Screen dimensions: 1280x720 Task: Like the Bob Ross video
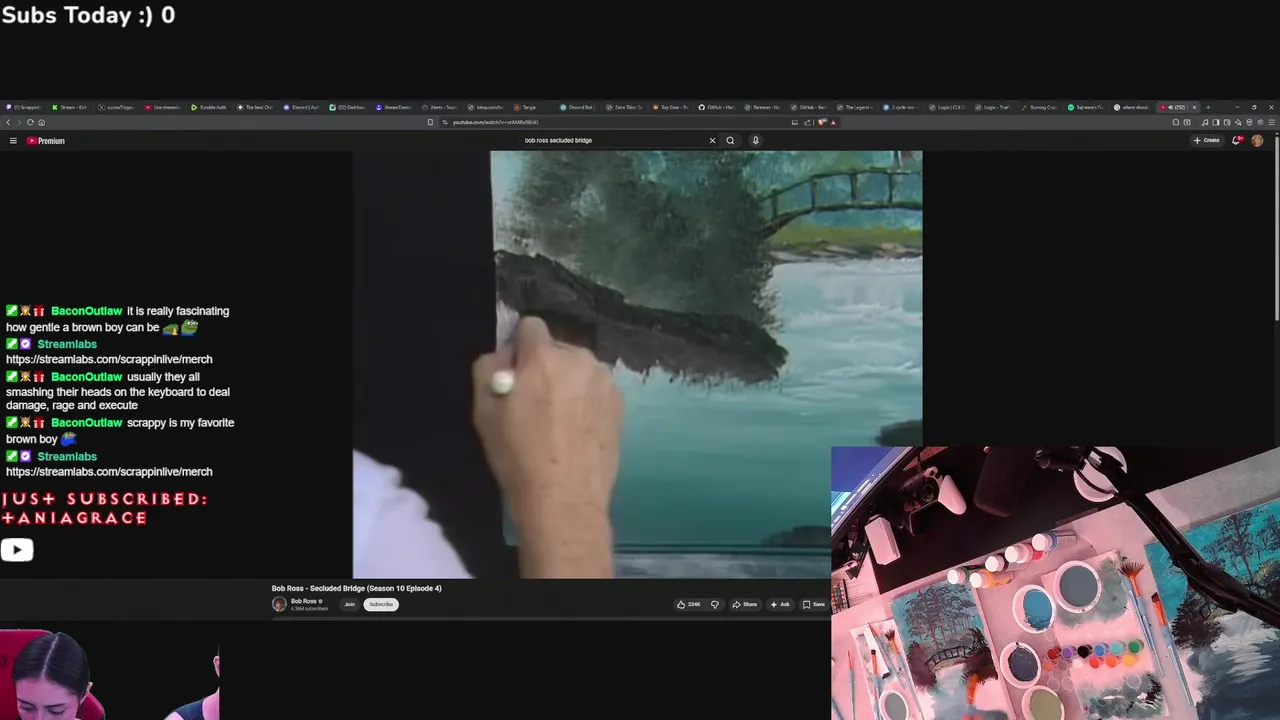click(688, 604)
